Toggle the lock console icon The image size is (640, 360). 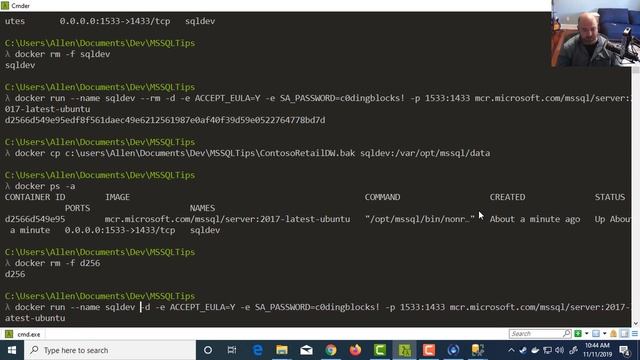pos(613,334)
